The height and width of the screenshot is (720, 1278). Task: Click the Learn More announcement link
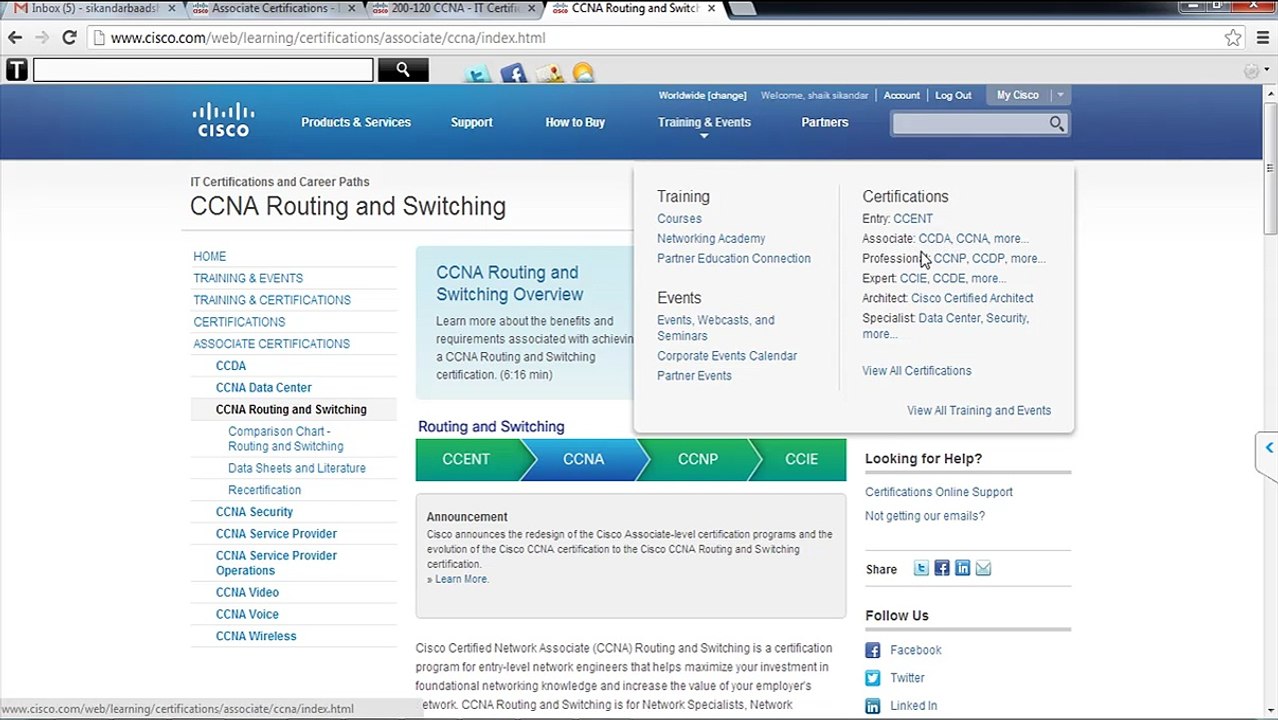click(x=461, y=579)
